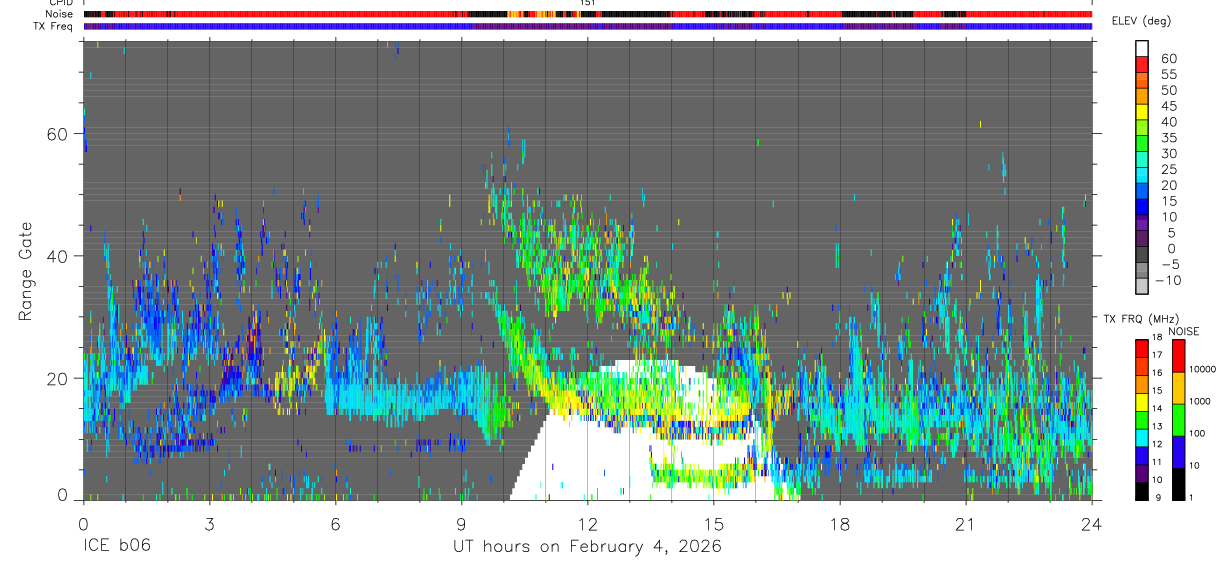1228x567 pixels.
Task: Pick the blue TX FRQ swatch between 11 and 12
Action: pos(1142,454)
